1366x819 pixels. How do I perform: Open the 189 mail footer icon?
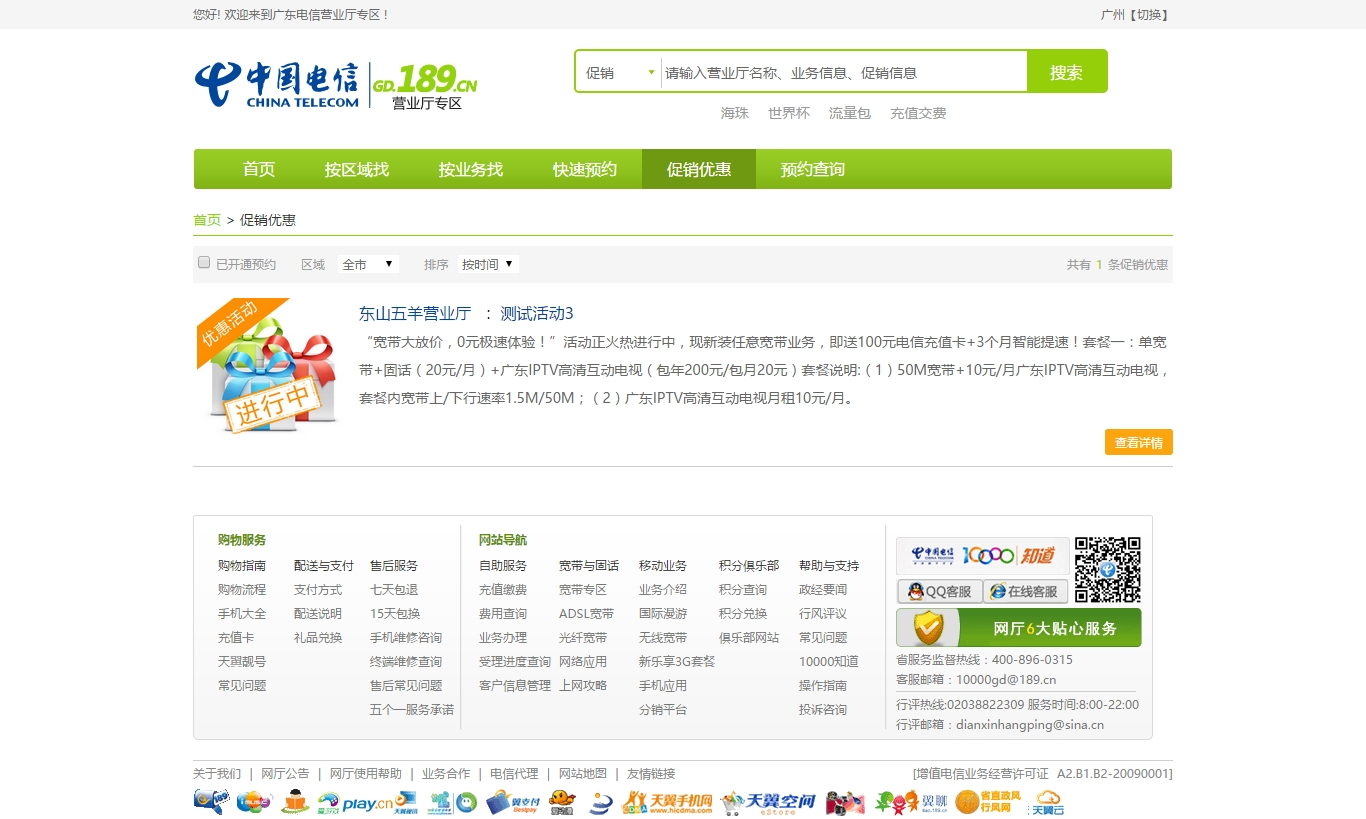pyautogui.click(x=211, y=802)
